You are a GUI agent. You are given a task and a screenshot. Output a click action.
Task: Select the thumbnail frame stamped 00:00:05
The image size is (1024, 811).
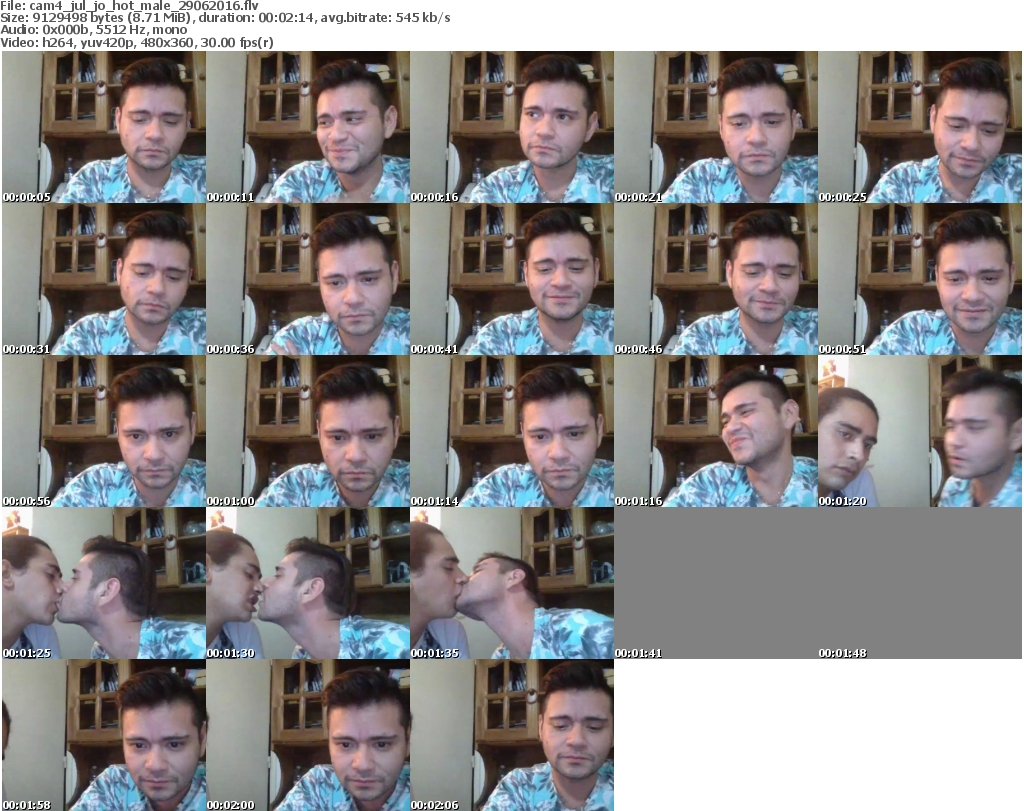pyautogui.click(x=104, y=127)
